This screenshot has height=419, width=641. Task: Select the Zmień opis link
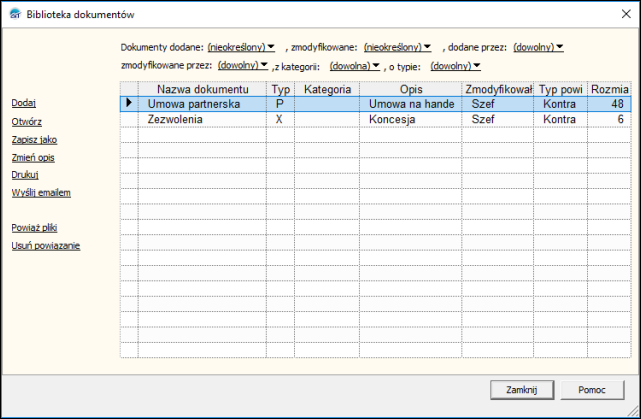point(33,158)
